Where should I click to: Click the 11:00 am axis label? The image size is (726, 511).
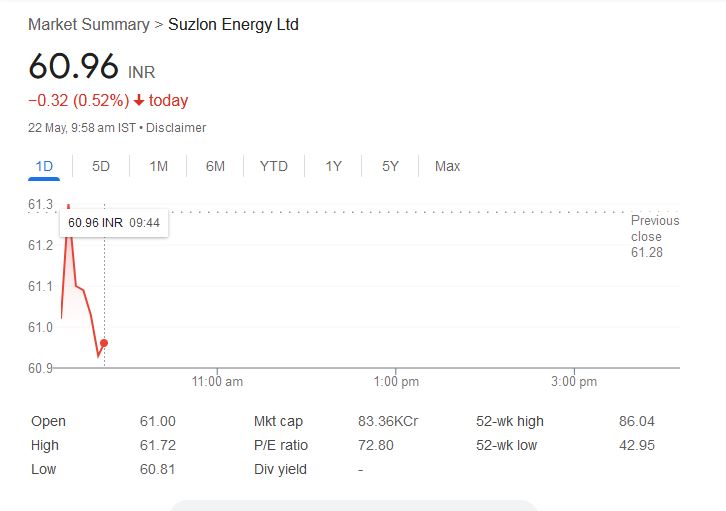click(217, 382)
